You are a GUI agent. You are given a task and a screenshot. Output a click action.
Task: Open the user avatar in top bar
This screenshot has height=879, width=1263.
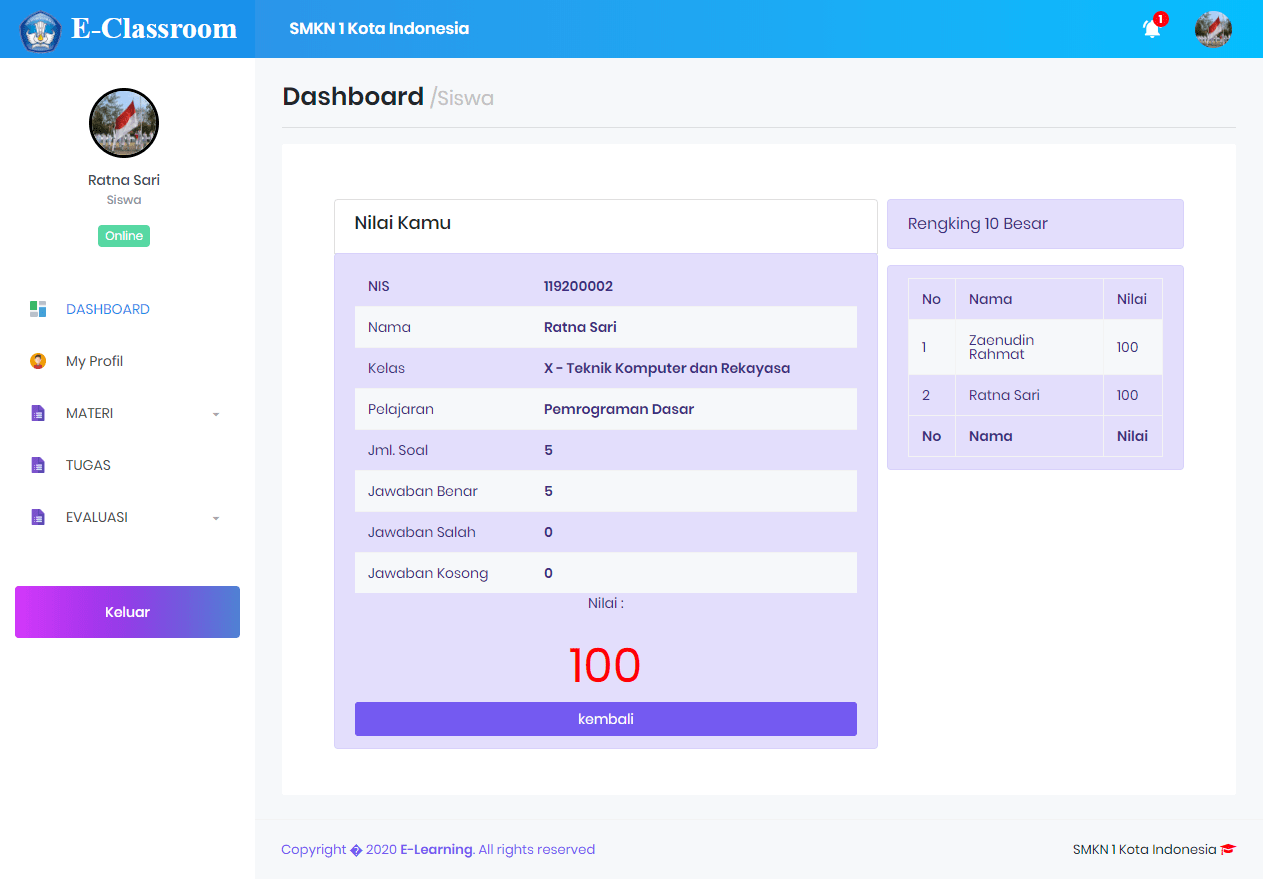click(x=1212, y=29)
